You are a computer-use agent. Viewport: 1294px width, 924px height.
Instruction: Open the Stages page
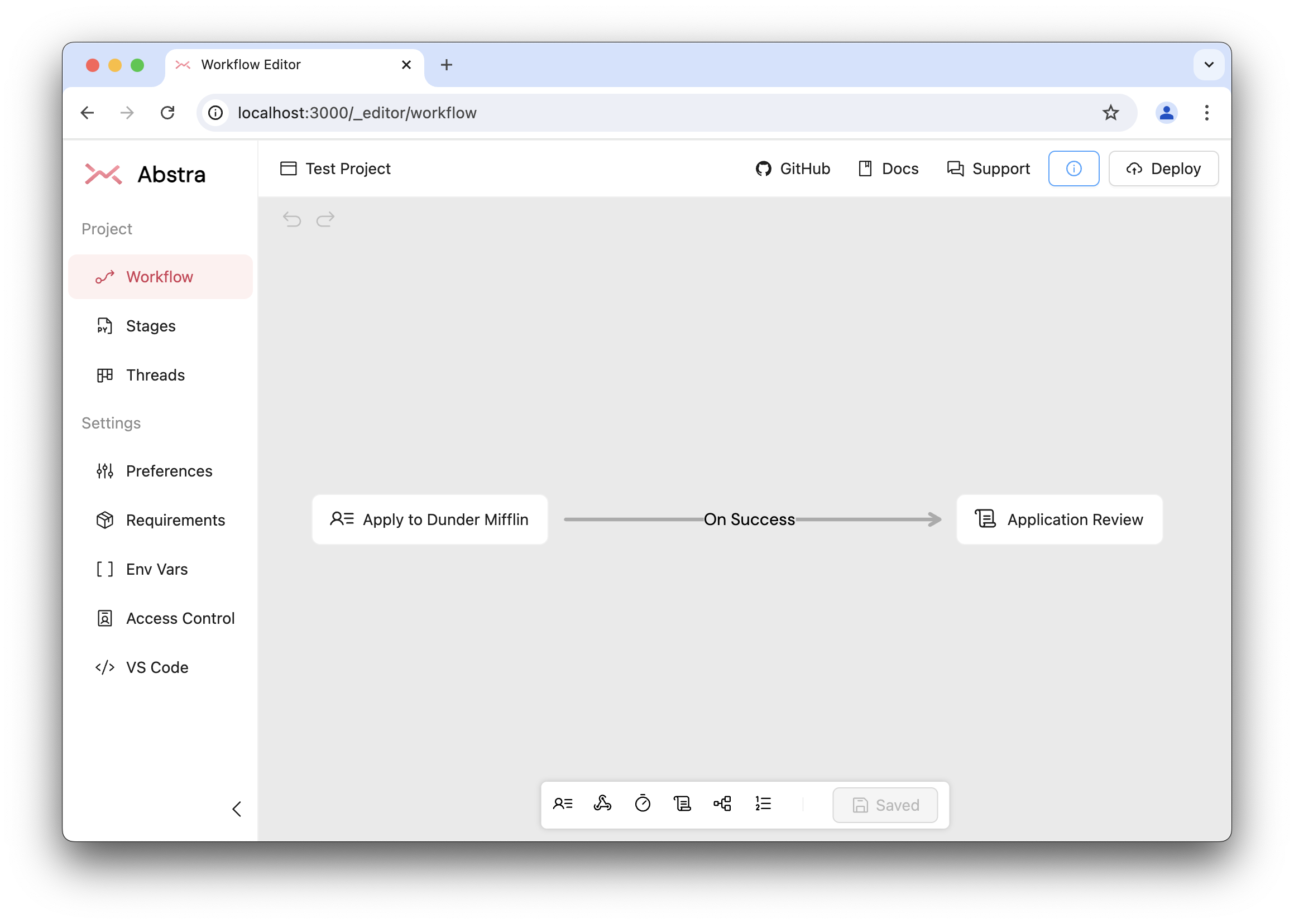pos(161,326)
